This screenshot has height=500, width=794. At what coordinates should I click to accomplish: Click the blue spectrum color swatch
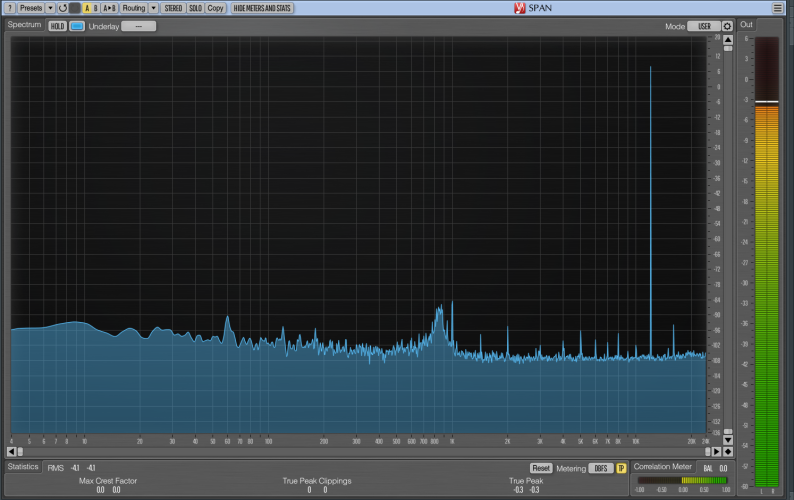pyautogui.click(x=77, y=26)
